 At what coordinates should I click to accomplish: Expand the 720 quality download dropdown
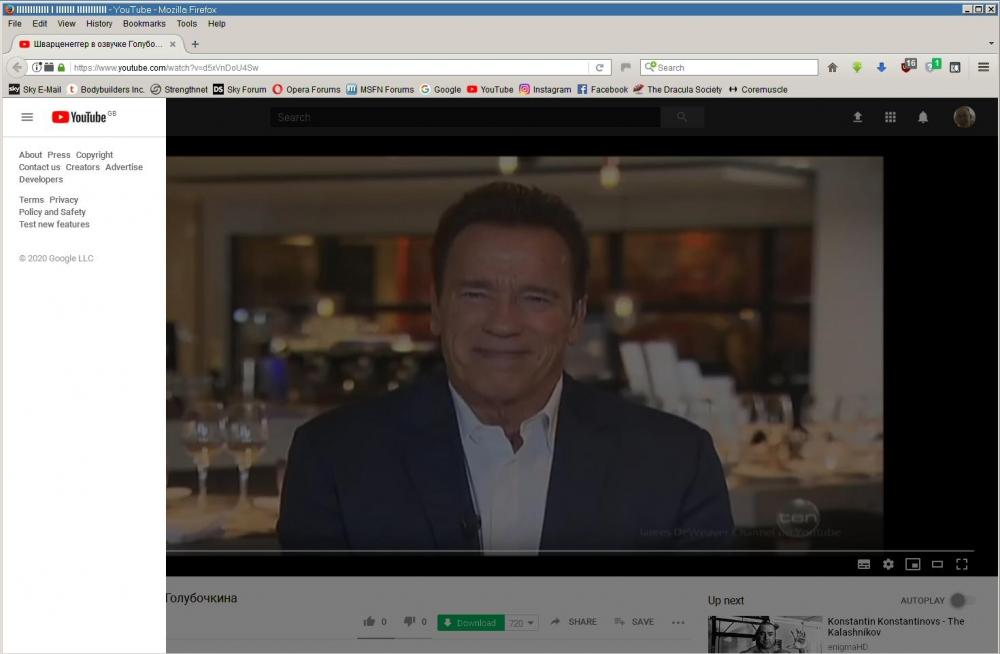tap(522, 622)
